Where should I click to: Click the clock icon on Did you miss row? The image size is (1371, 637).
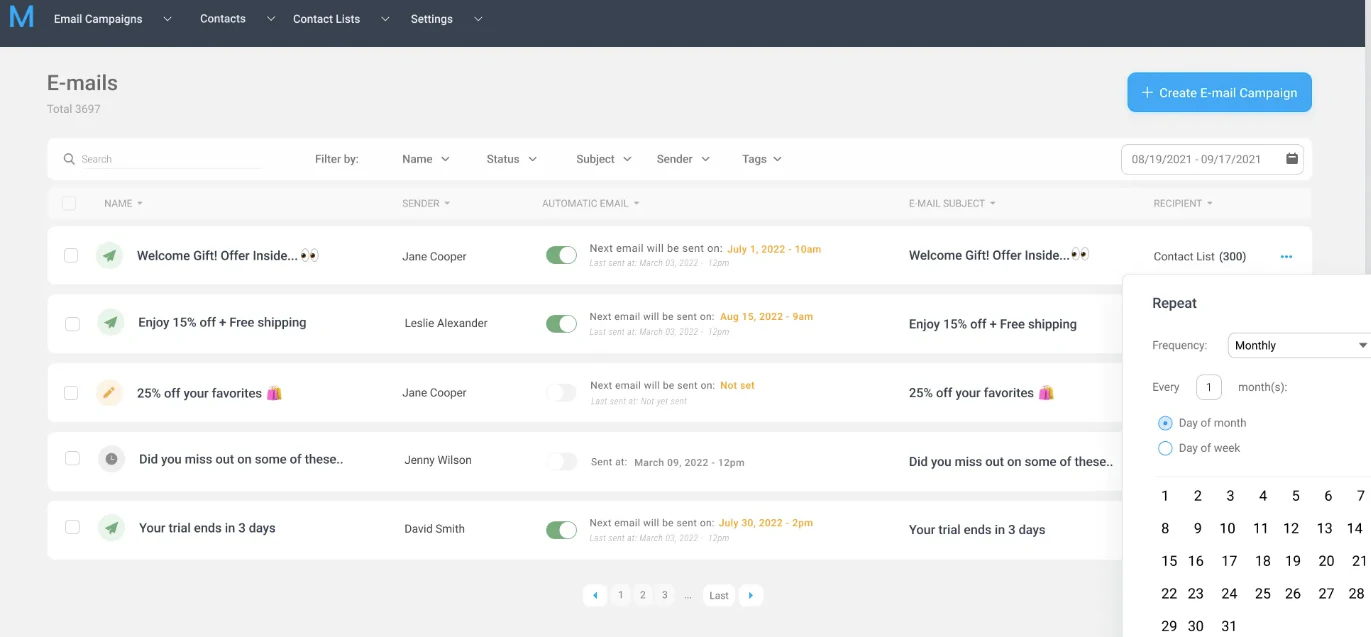109,461
